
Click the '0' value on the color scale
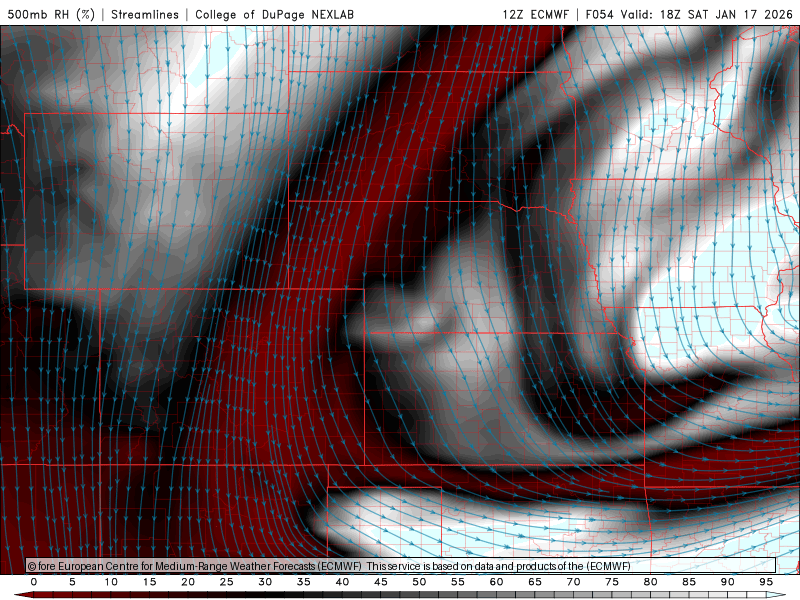(x=34, y=582)
